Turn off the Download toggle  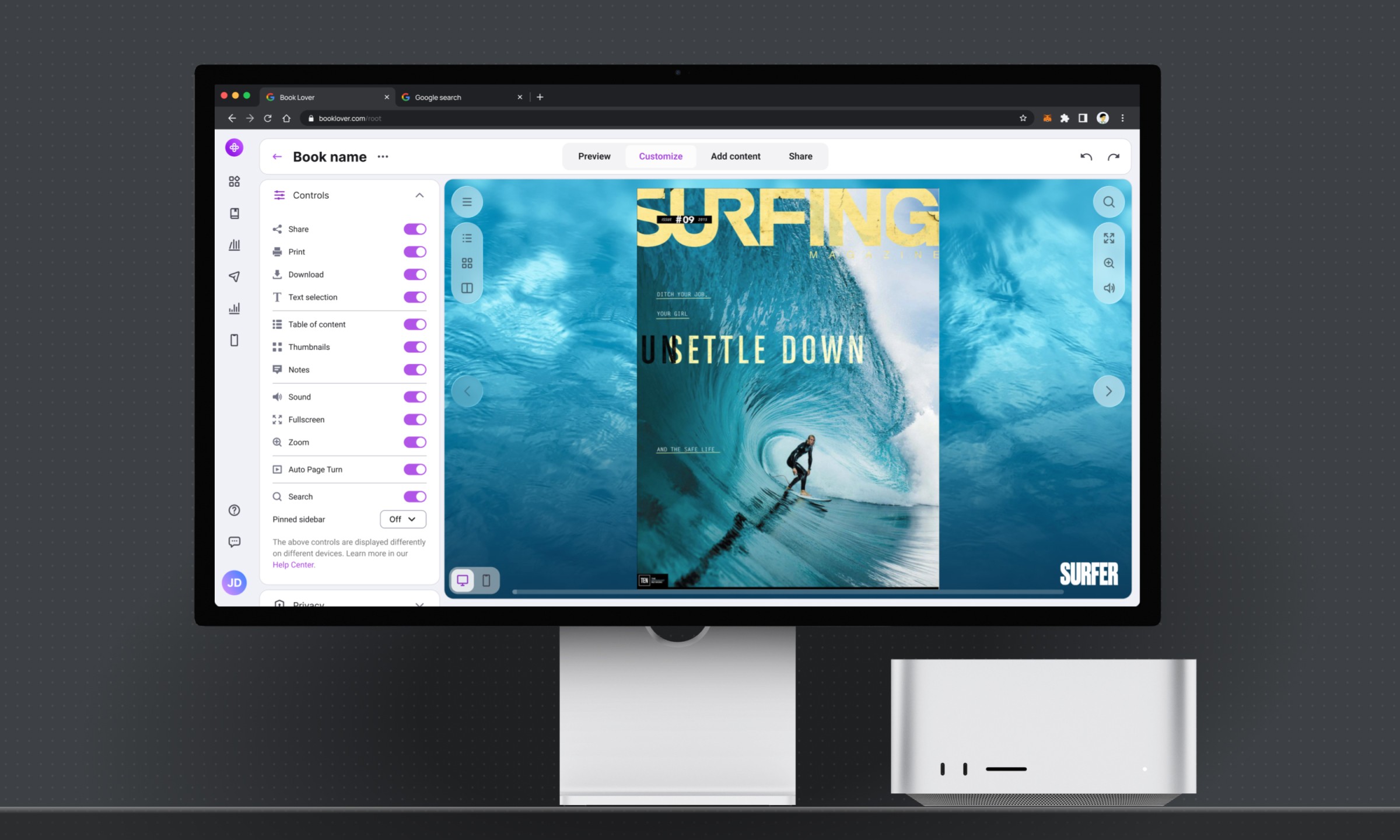(415, 275)
